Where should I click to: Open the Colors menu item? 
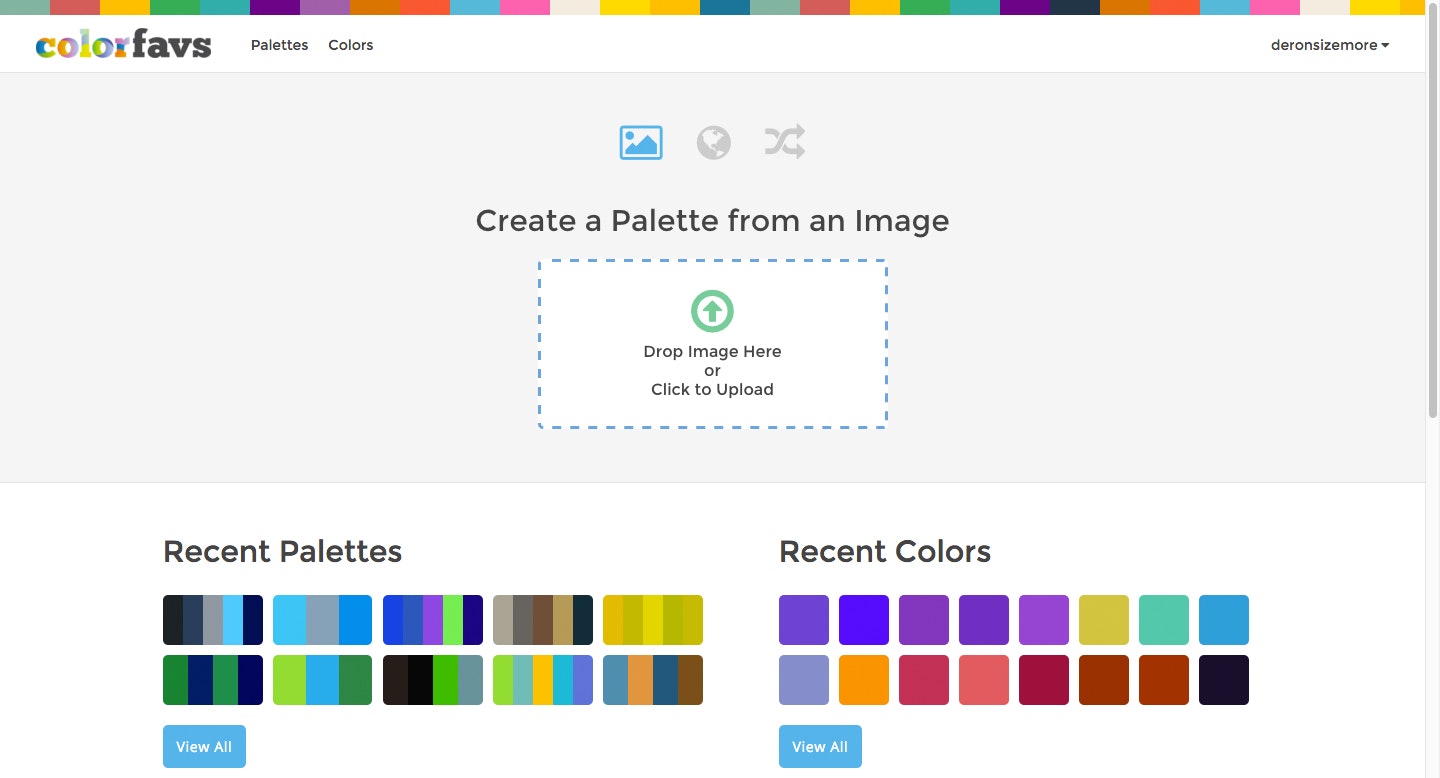tap(350, 45)
